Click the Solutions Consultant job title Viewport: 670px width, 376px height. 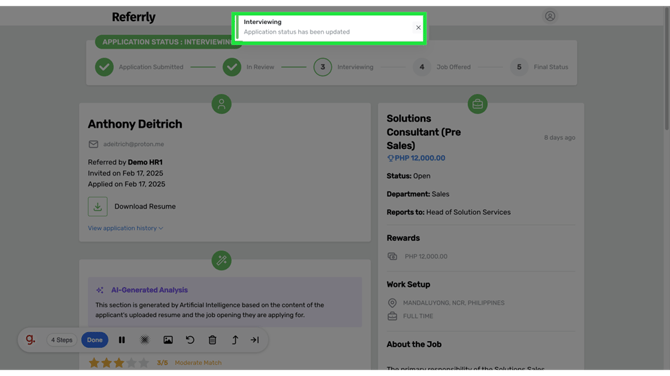pos(424,132)
